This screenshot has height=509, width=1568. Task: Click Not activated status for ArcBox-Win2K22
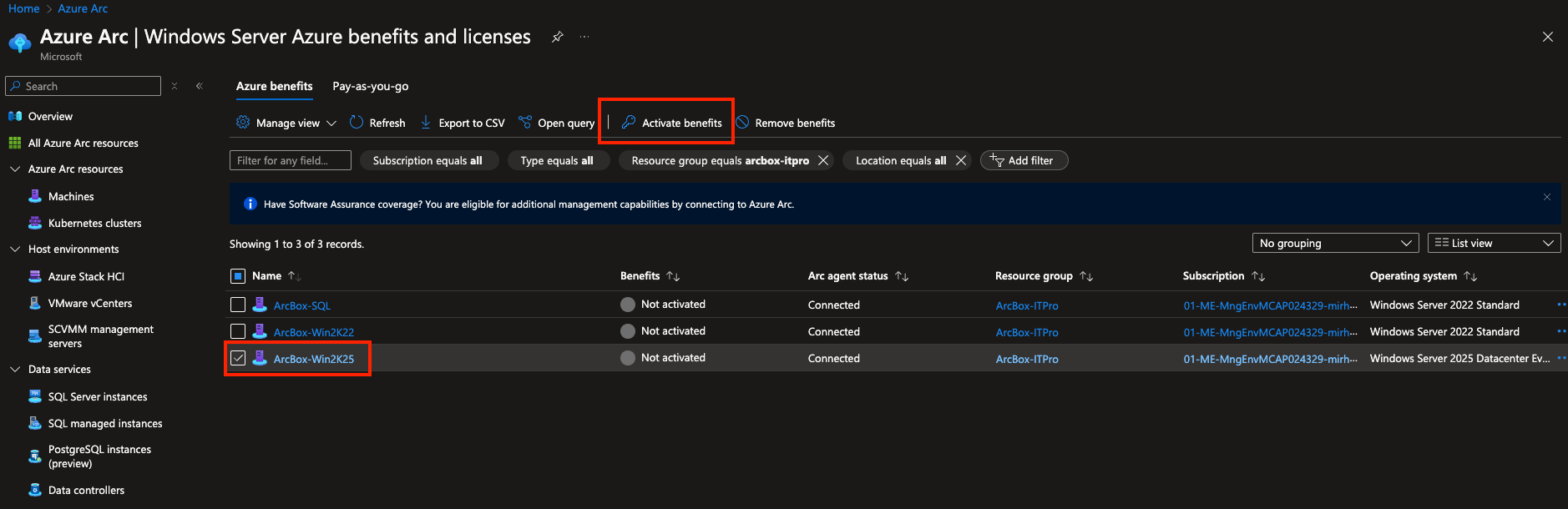pyautogui.click(x=663, y=331)
